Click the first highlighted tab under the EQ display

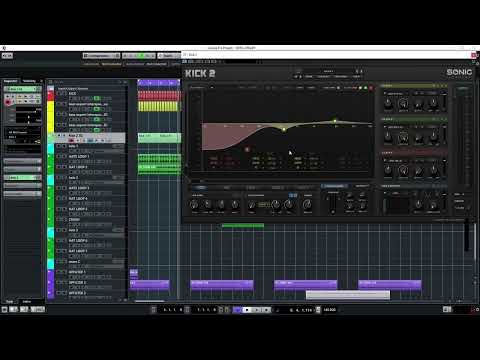pyautogui.click(x=200, y=187)
